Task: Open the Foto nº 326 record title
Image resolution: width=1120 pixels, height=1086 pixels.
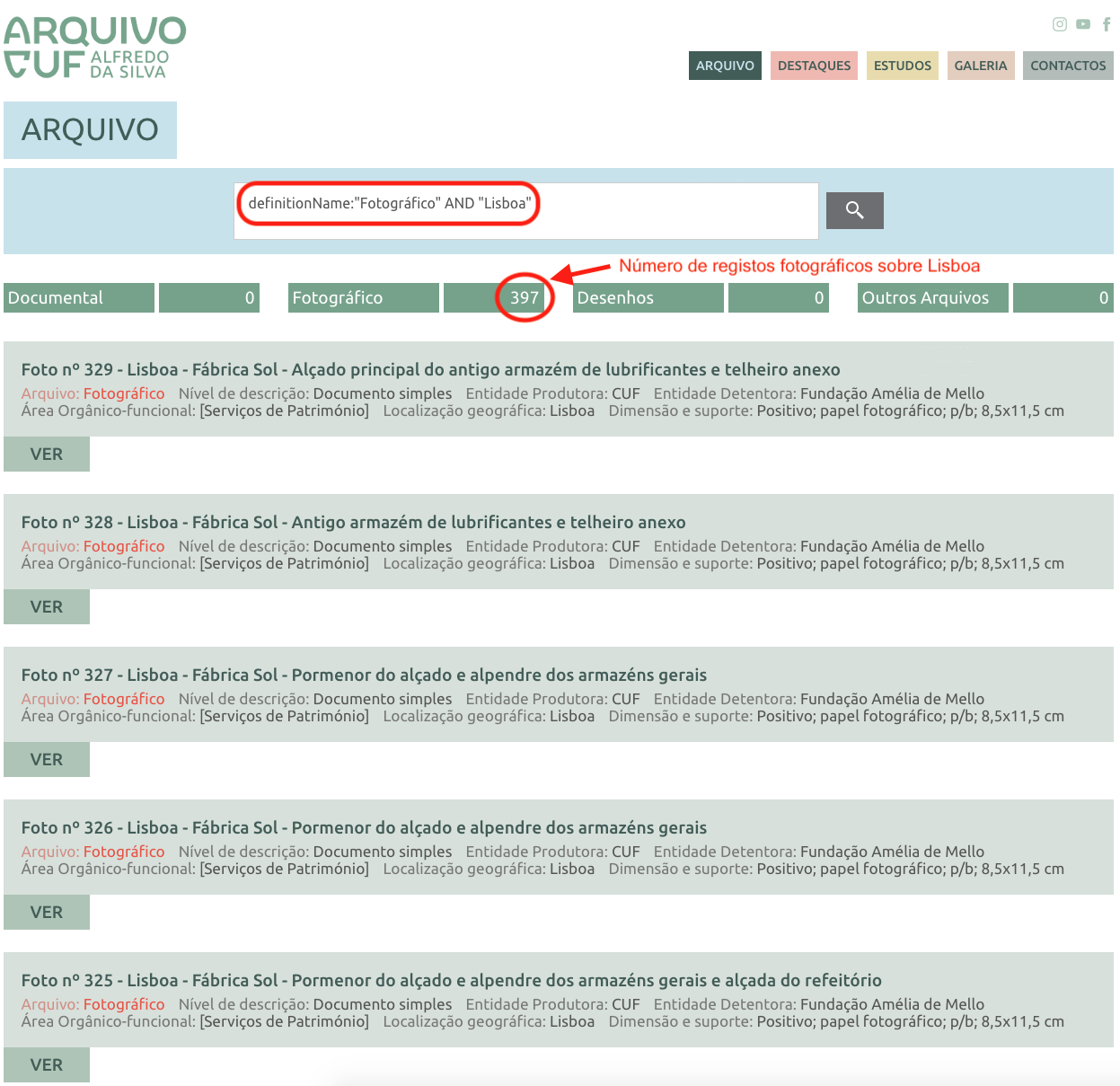Action: click(365, 828)
